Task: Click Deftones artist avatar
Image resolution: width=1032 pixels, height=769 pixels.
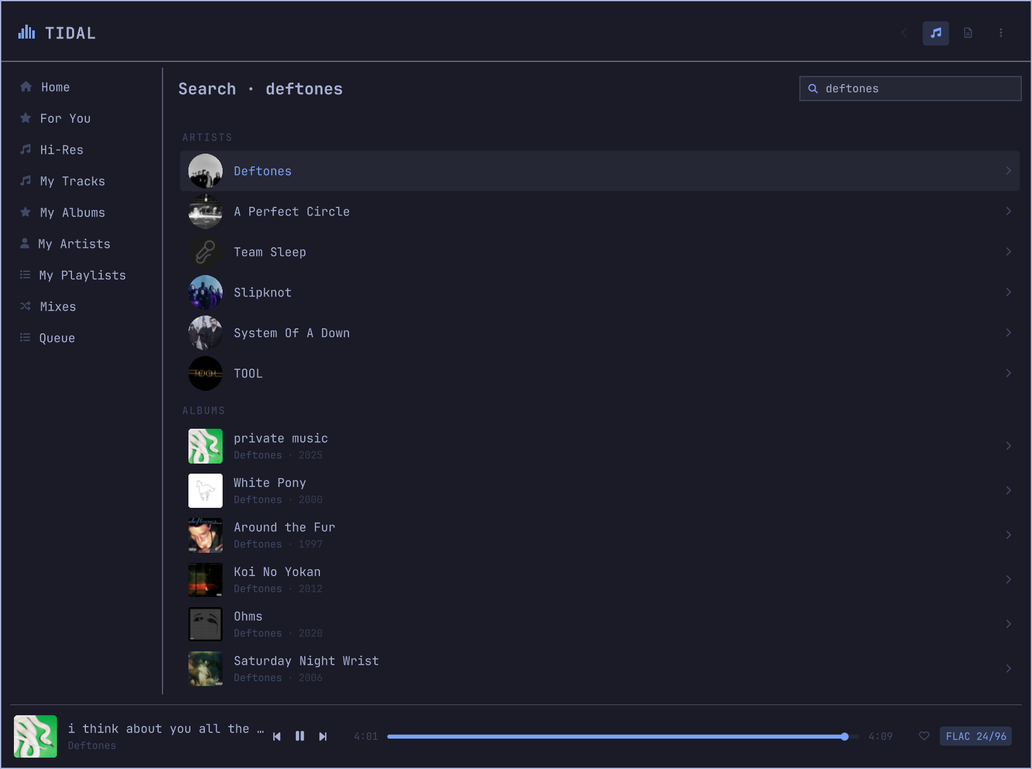Action: [x=205, y=171]
